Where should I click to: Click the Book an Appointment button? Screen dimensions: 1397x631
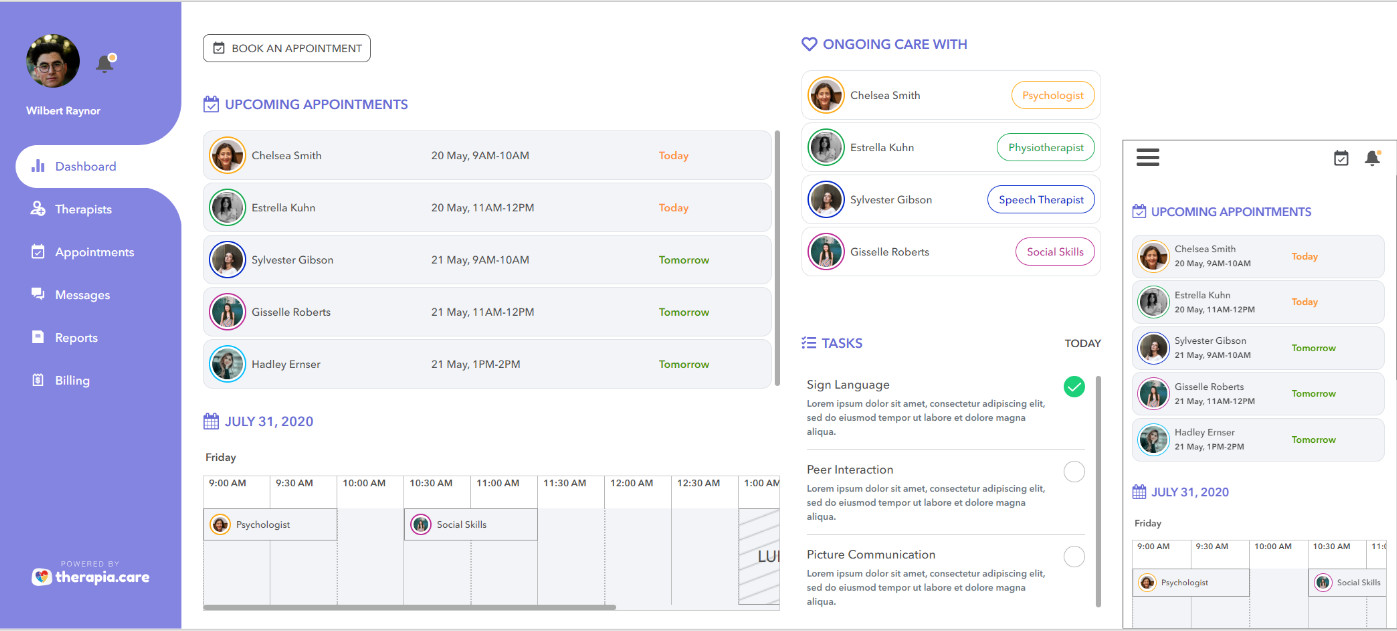point(287,48)
